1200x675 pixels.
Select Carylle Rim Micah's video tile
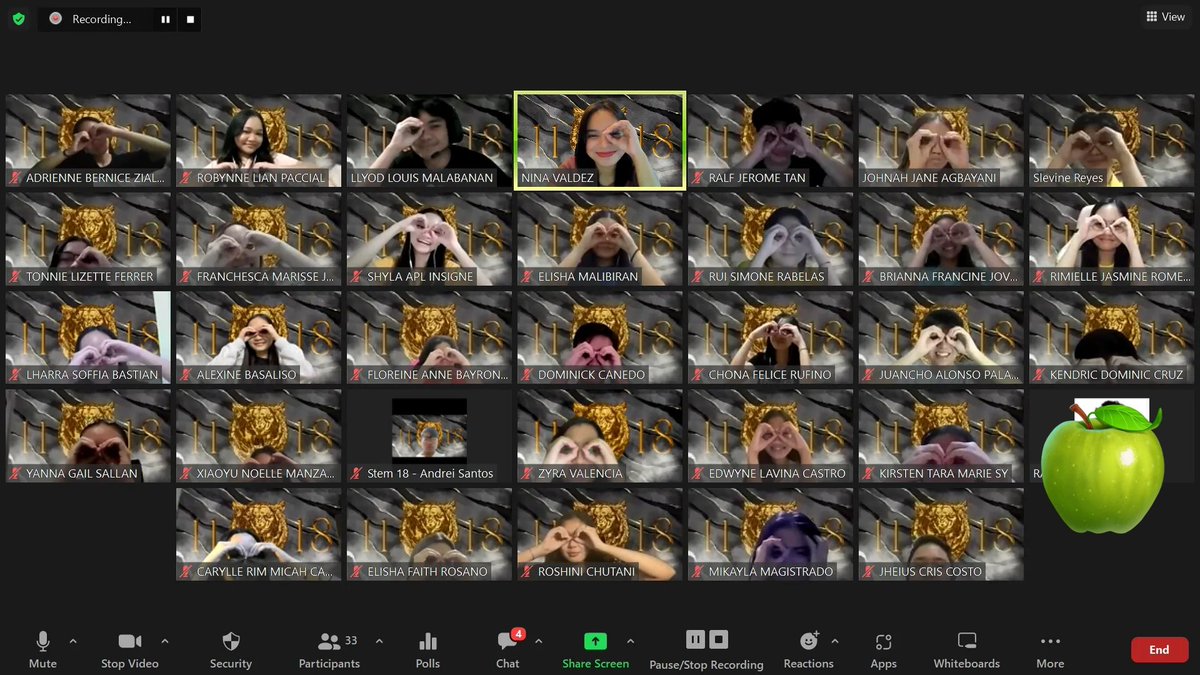tap(258, 535)
